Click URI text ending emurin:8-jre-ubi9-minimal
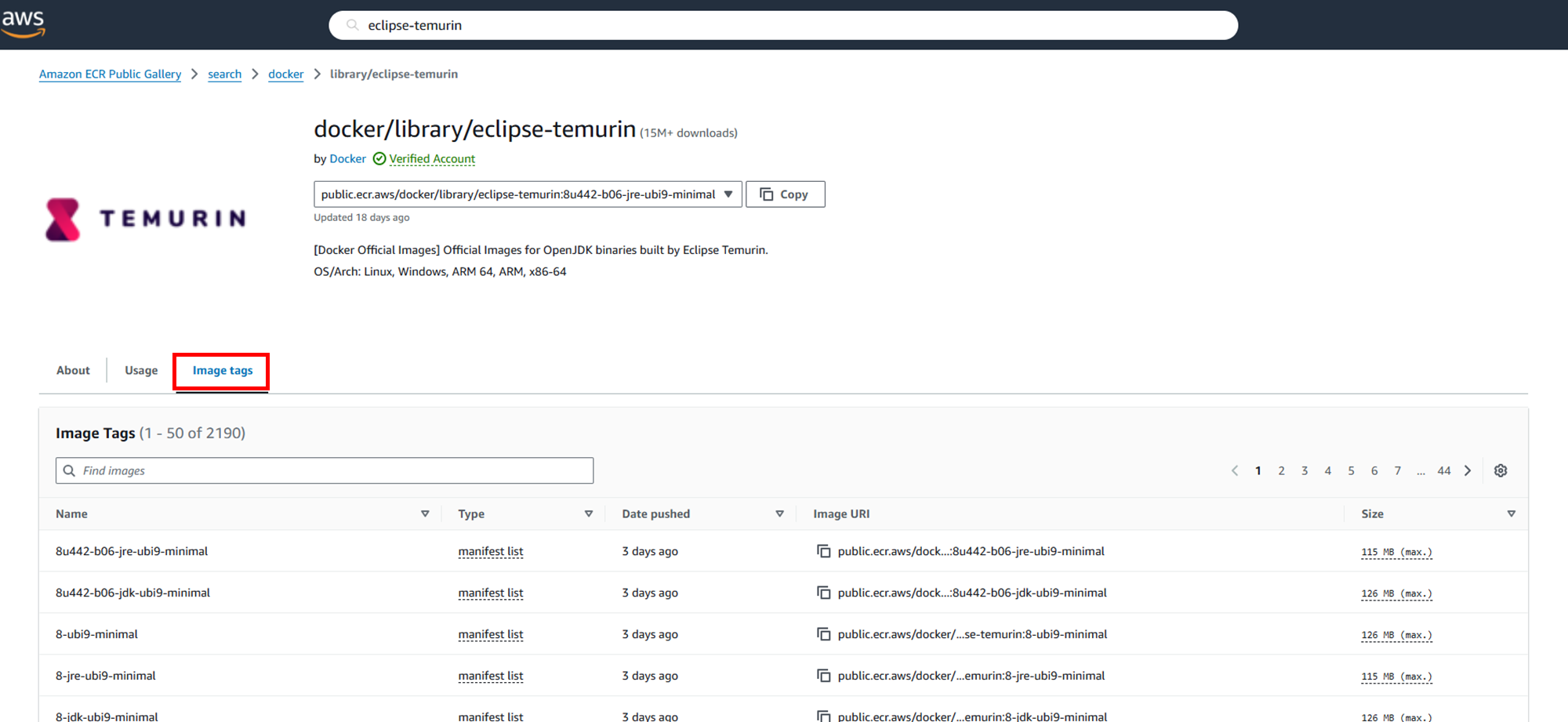 971,676
